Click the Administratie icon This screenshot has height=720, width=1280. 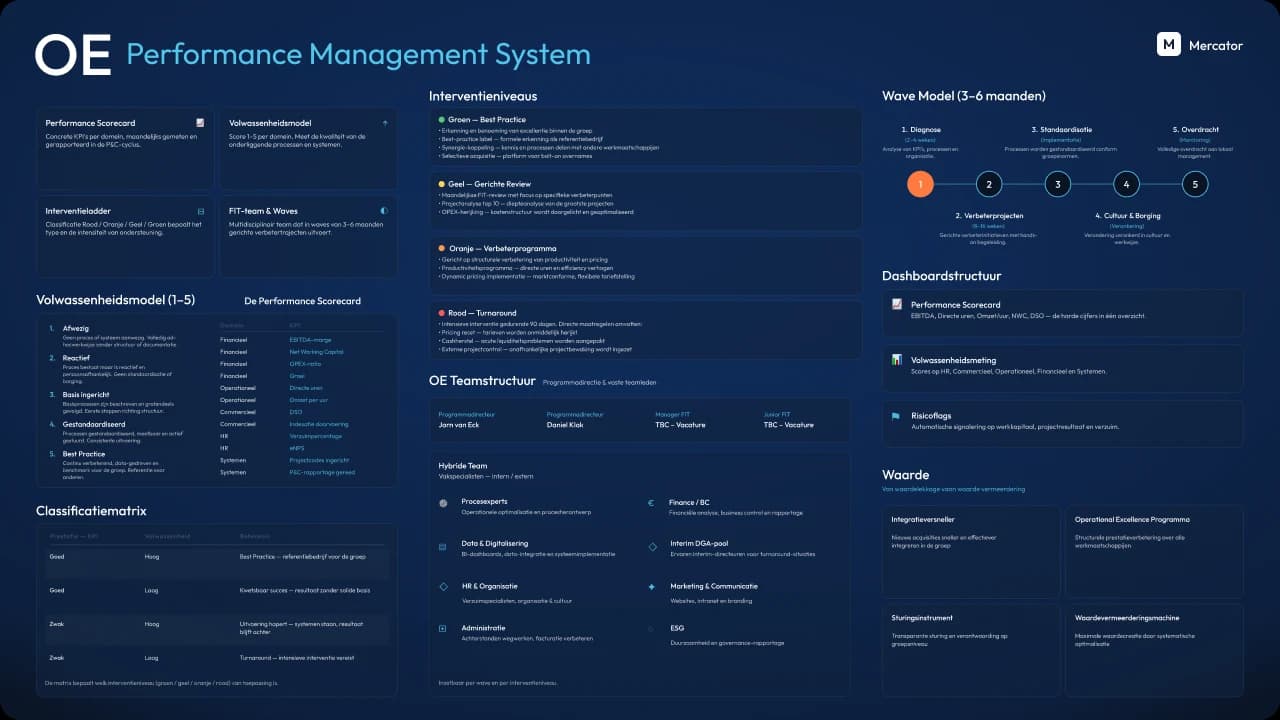pos(443,629)
